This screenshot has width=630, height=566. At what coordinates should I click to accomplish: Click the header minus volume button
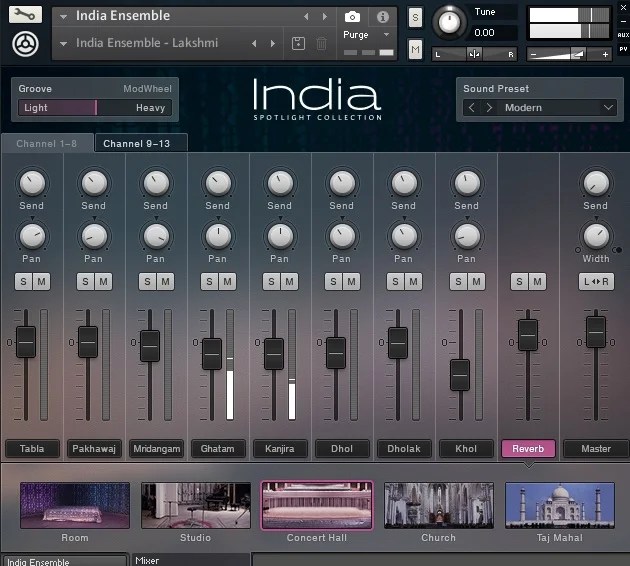[534, 54]
